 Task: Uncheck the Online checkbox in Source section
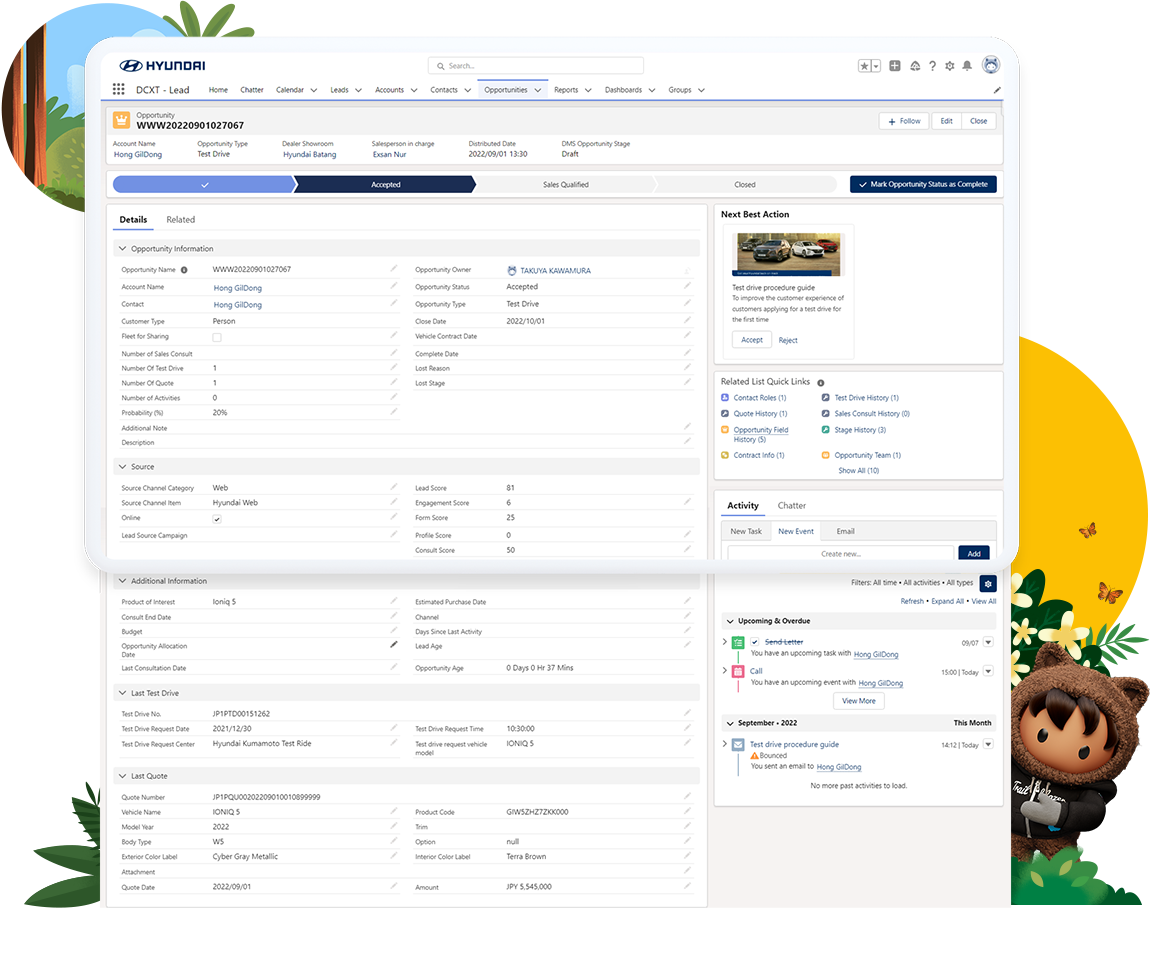(217, 519)
